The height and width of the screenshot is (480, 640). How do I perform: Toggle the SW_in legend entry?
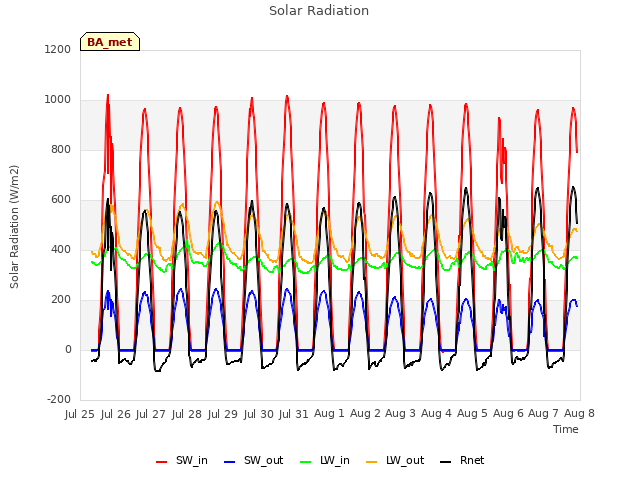(x=182, y=460)
